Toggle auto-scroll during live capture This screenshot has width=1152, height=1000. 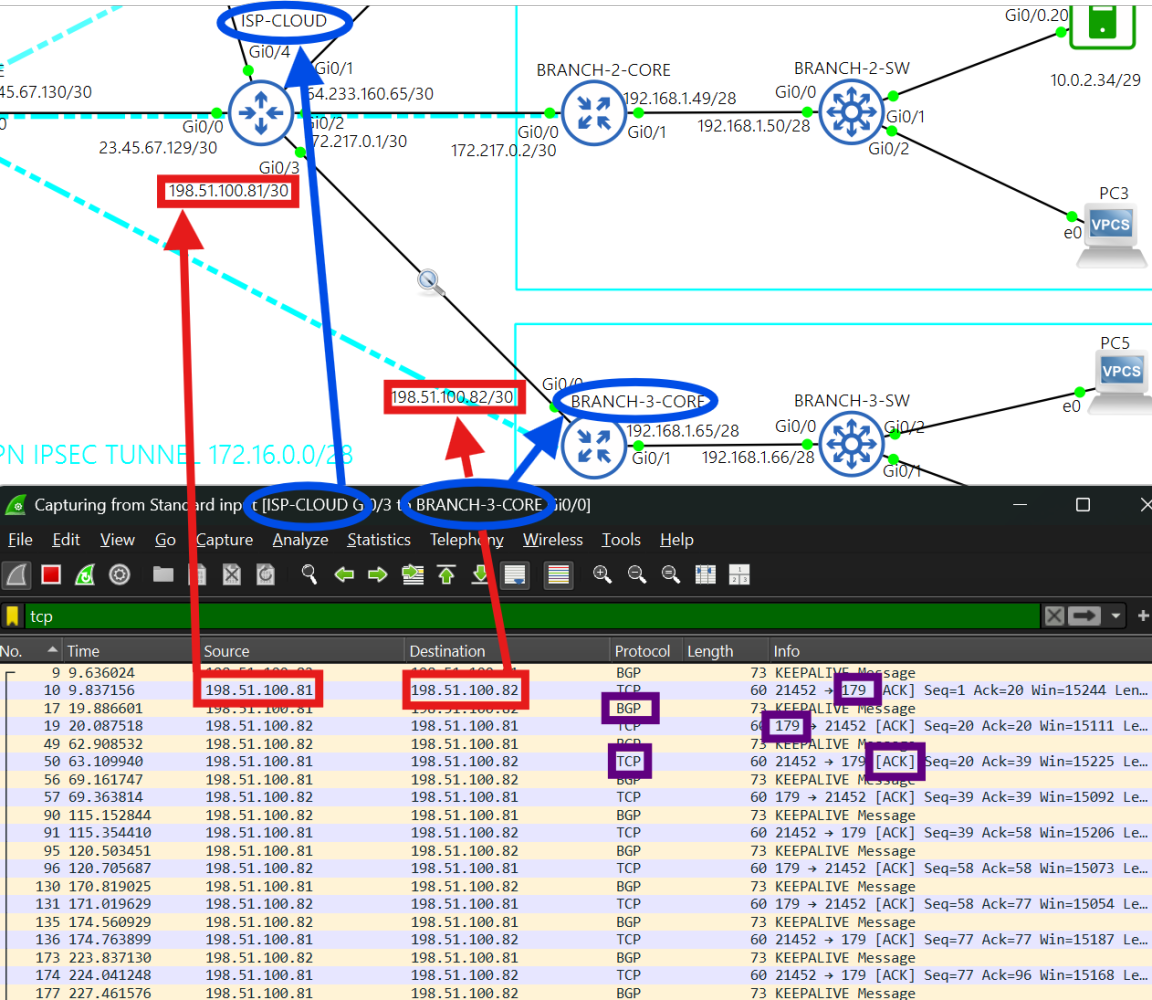515,575
